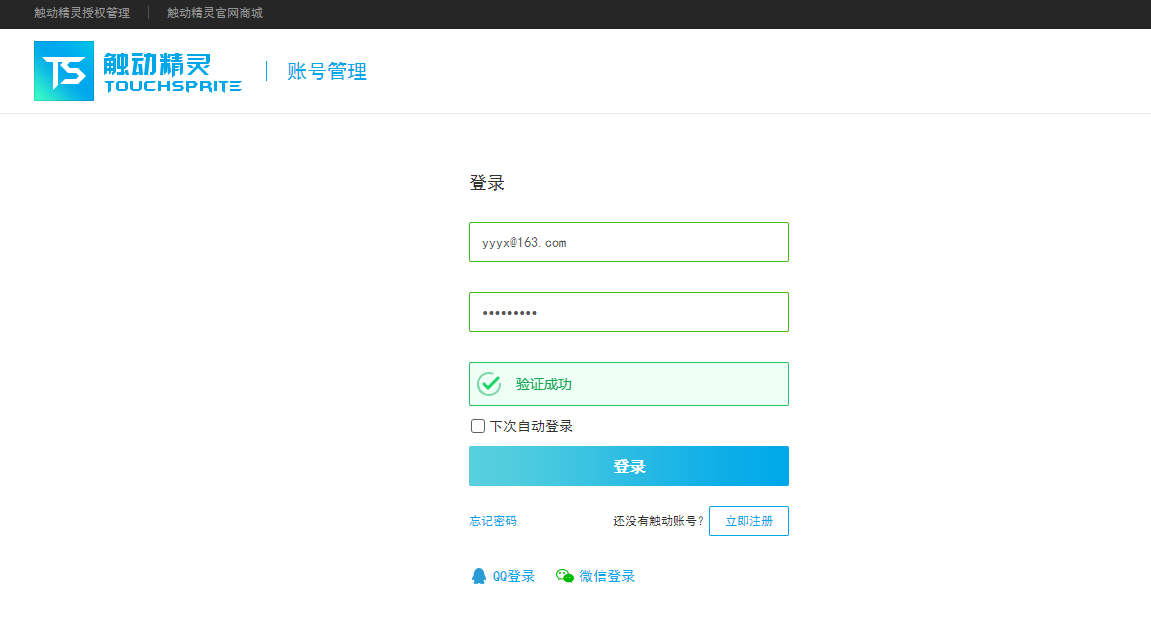Focus the password input field
The height and width of the screenshot is (626, 1151).
point(628,312)
